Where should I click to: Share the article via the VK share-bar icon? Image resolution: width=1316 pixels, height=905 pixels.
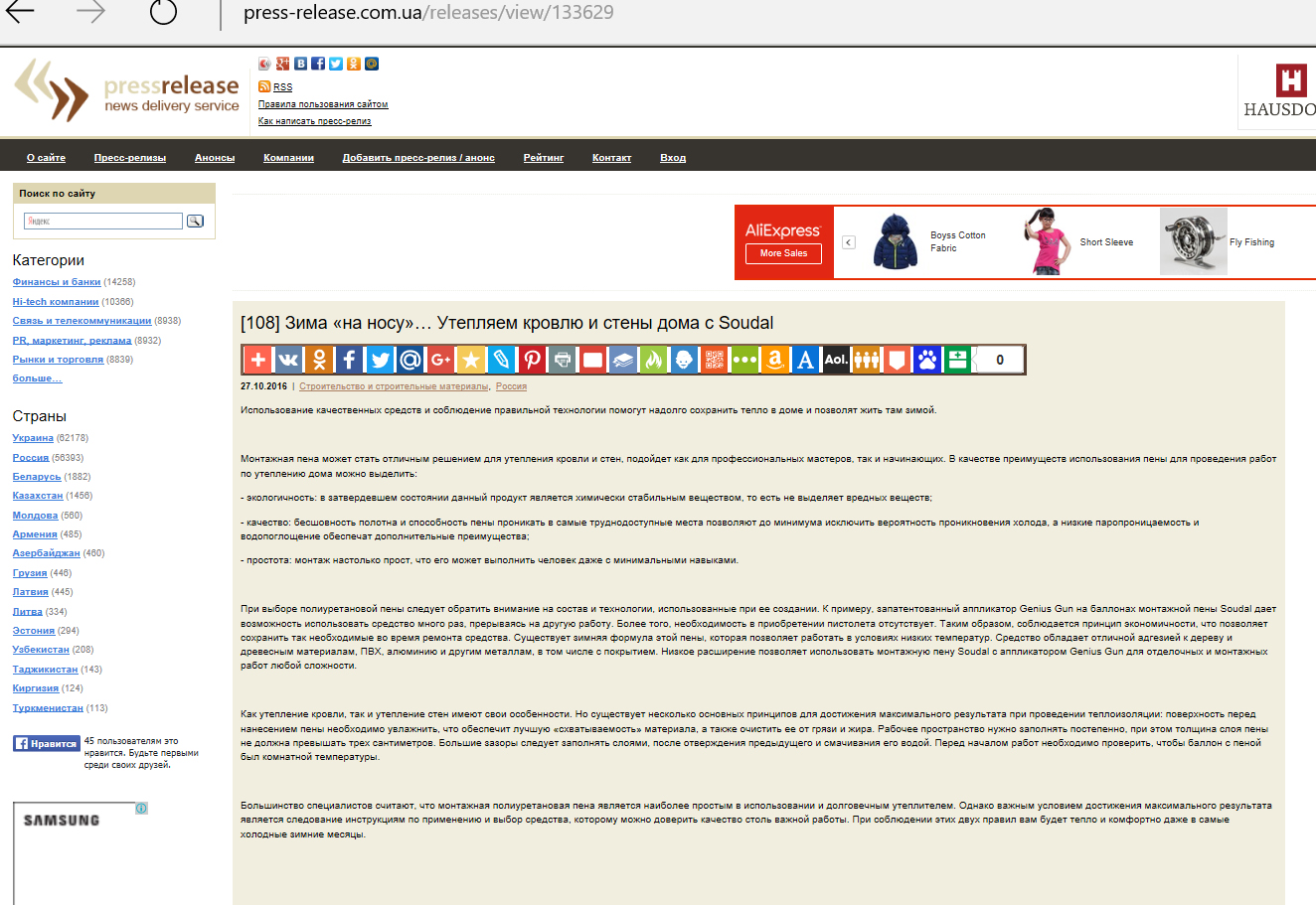click(x=288, y=360)
